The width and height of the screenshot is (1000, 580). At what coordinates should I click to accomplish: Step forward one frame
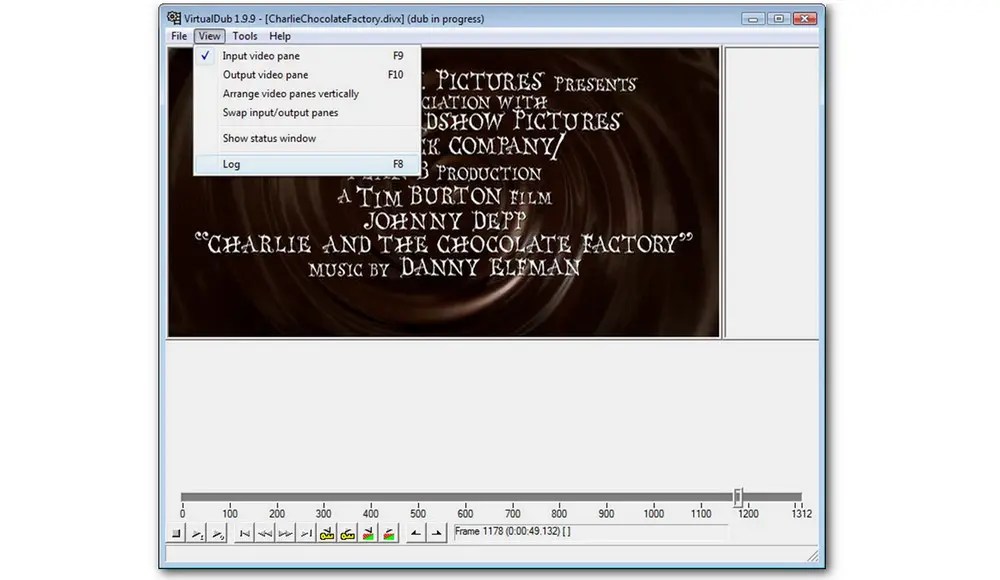coord(286,533)
